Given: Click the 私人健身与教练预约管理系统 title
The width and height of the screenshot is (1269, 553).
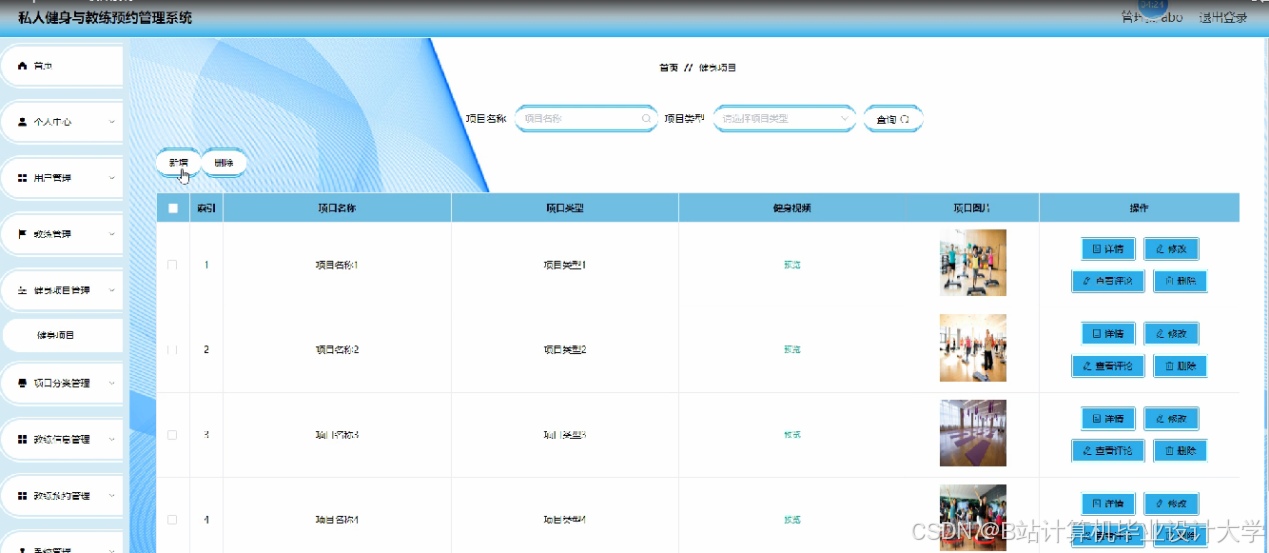Looking at the screenshot, I should (x=105, y=18).
